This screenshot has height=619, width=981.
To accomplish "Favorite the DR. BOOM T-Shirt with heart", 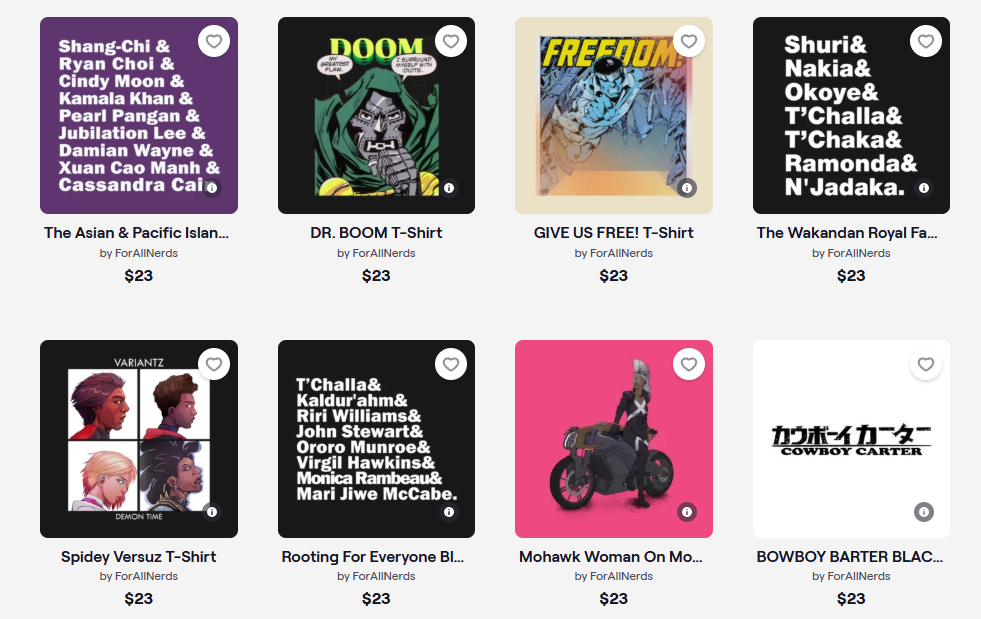I will (x=451, y=41).
